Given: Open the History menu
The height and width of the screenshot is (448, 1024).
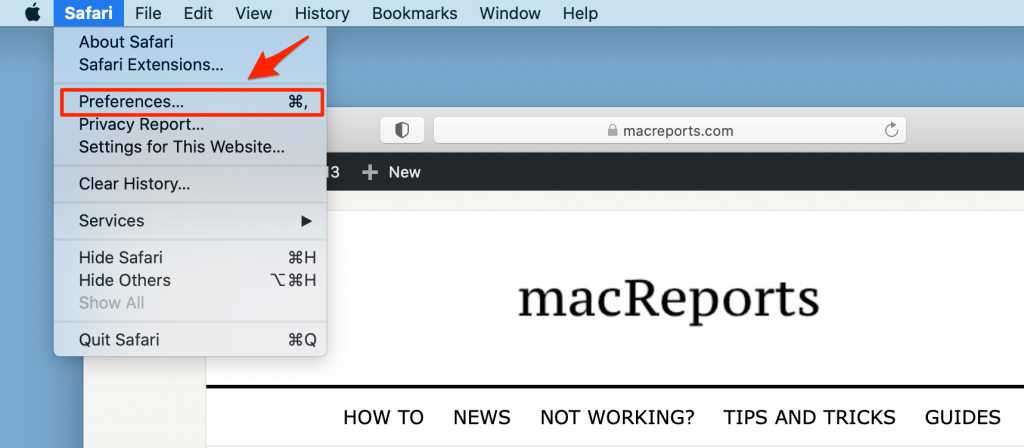Looking at the screenshot, I should tap(322, 13).
